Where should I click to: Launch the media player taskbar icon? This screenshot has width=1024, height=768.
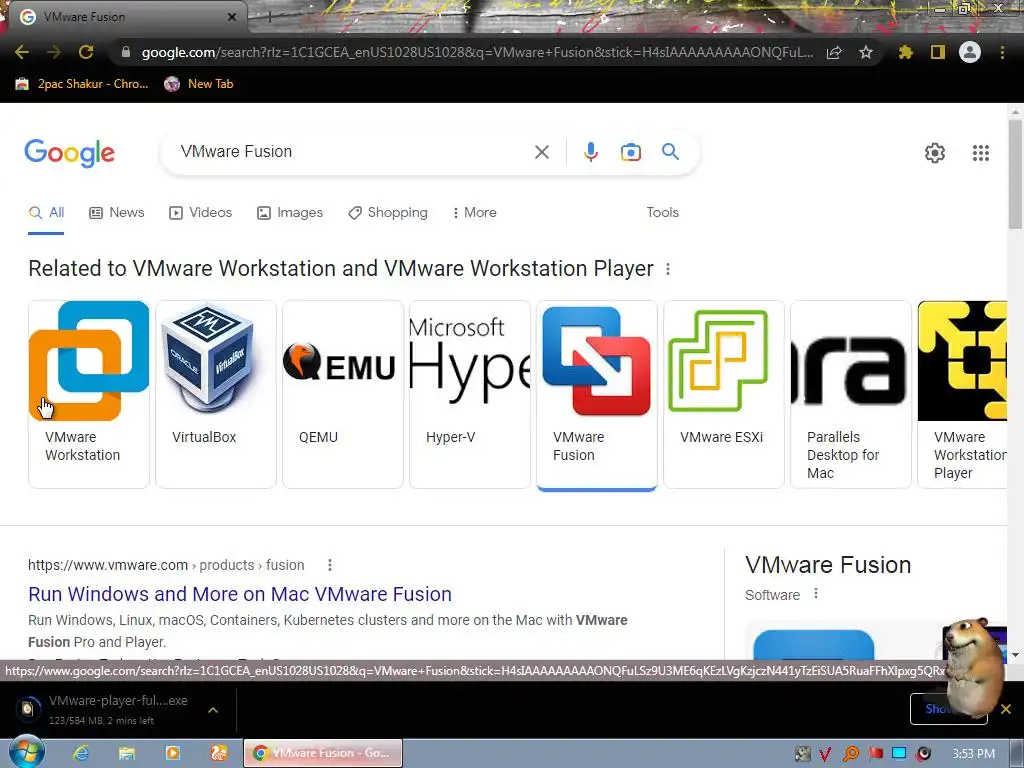173,753
